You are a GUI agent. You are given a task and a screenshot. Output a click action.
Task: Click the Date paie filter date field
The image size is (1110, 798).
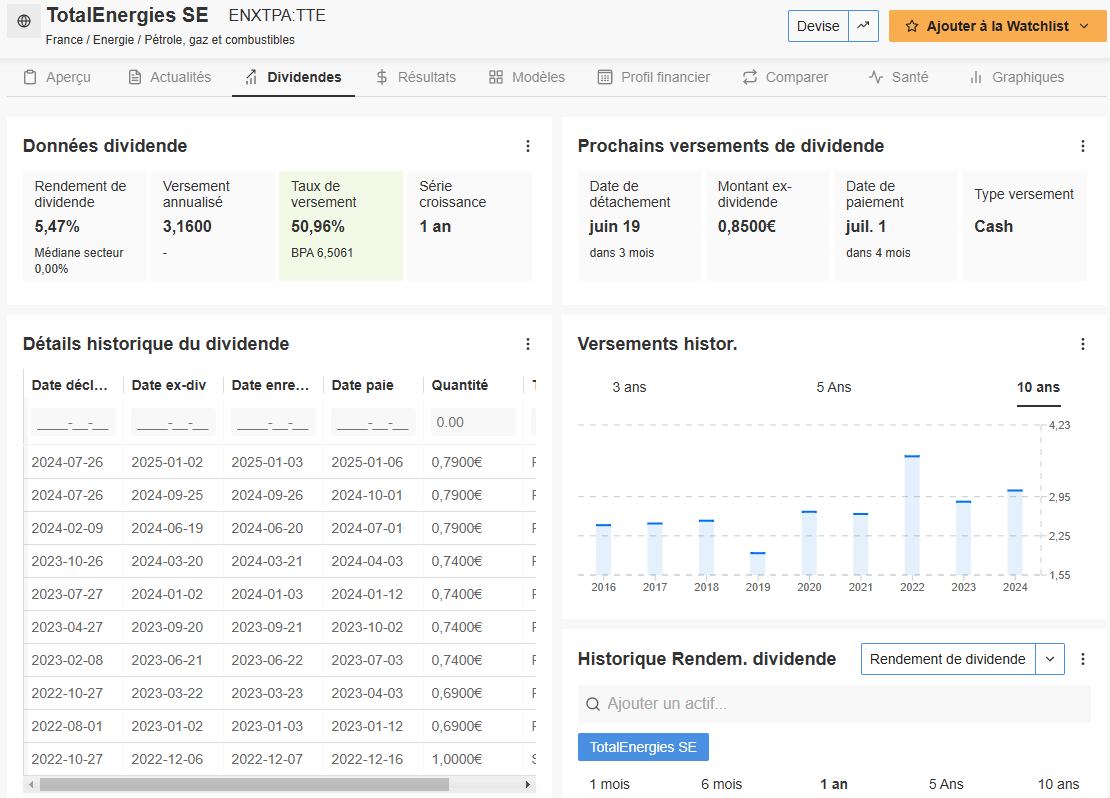(x=373, y=422)
